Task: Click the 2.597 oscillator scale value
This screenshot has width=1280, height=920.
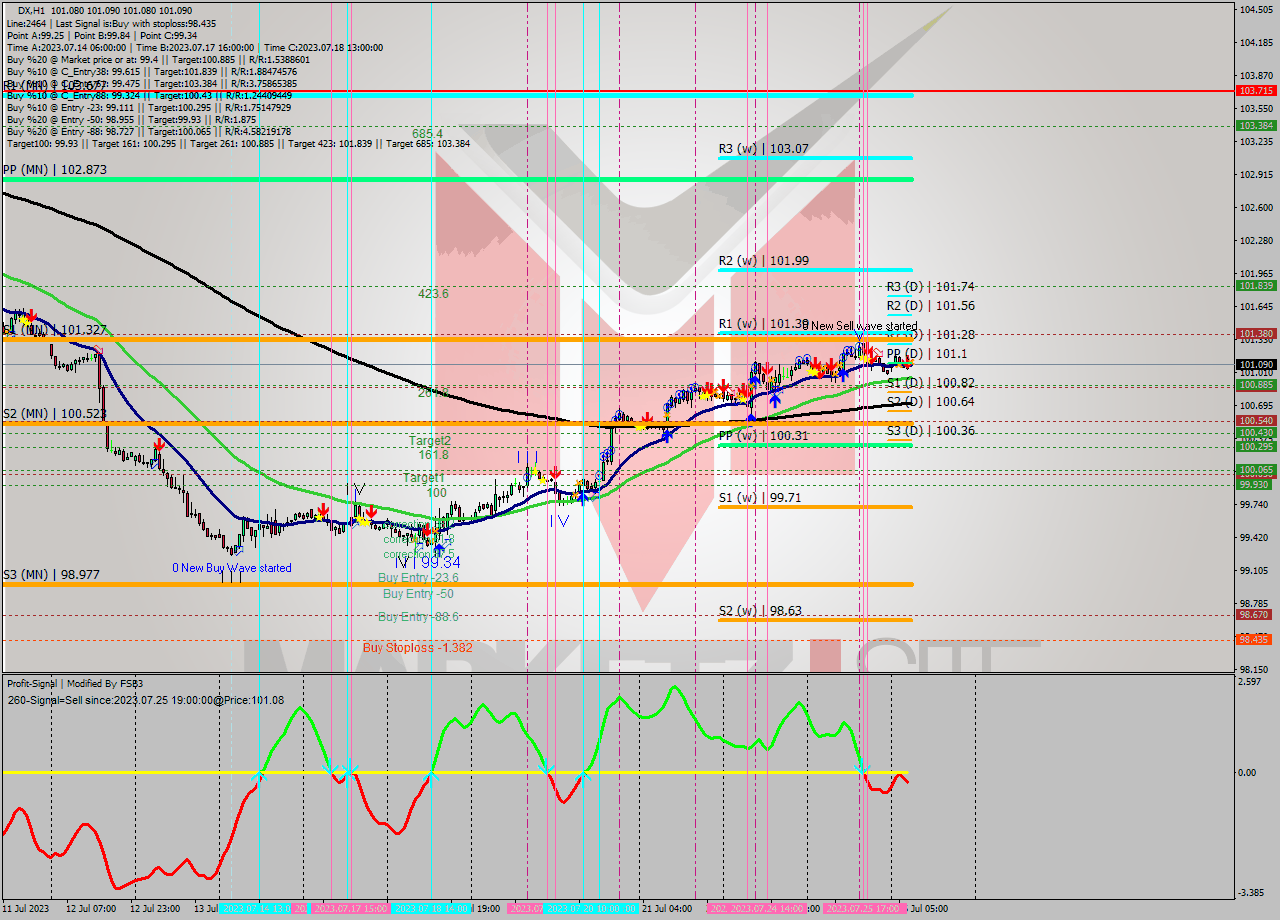Action: tap(1251, 682)
